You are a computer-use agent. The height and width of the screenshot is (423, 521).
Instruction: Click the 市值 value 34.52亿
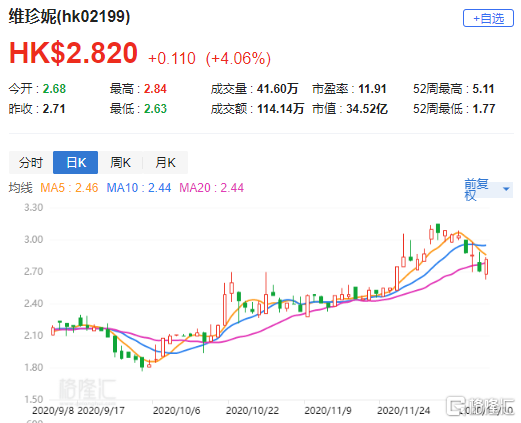click(367, 109)
